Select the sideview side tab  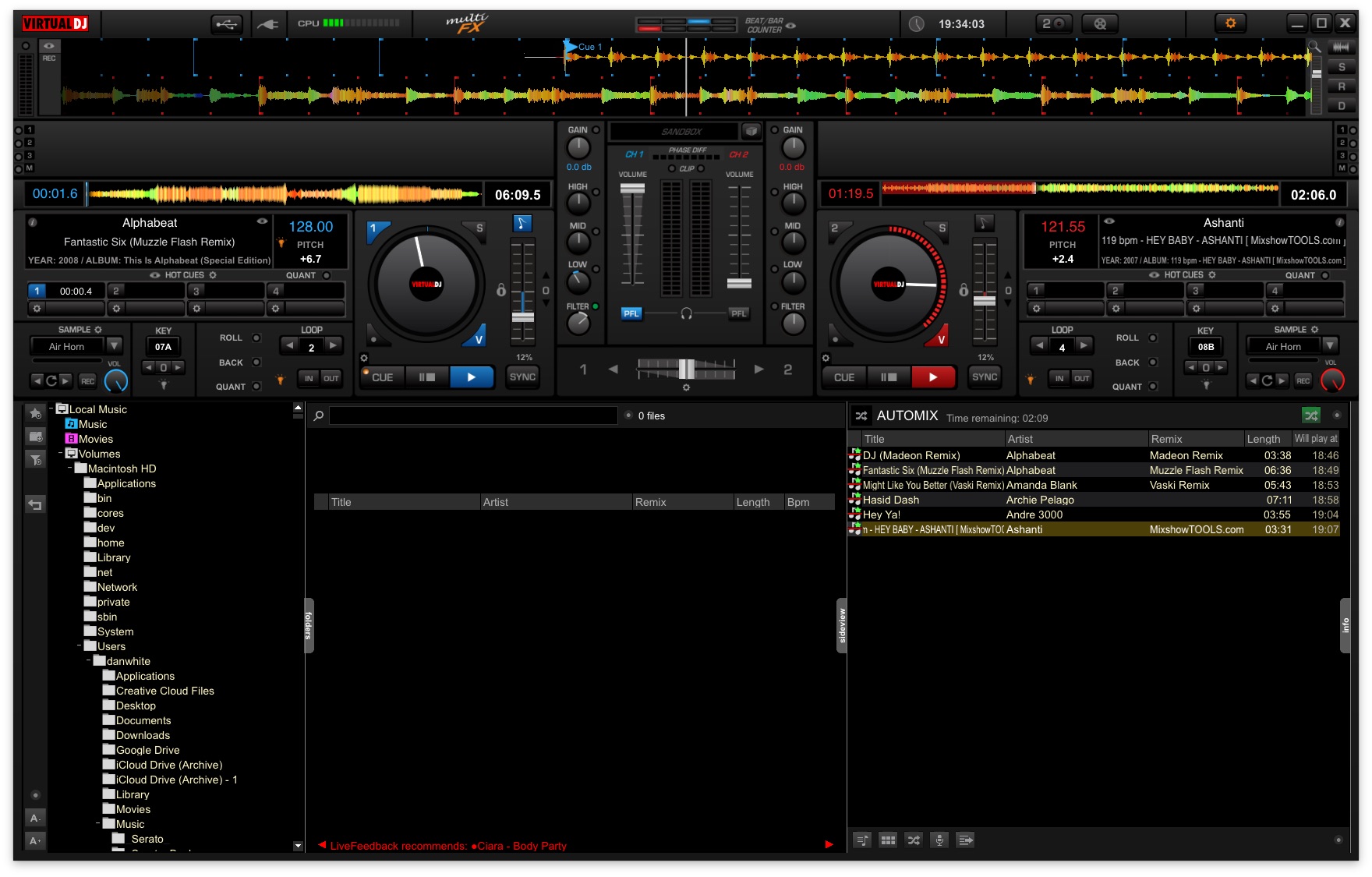point(842,625)
